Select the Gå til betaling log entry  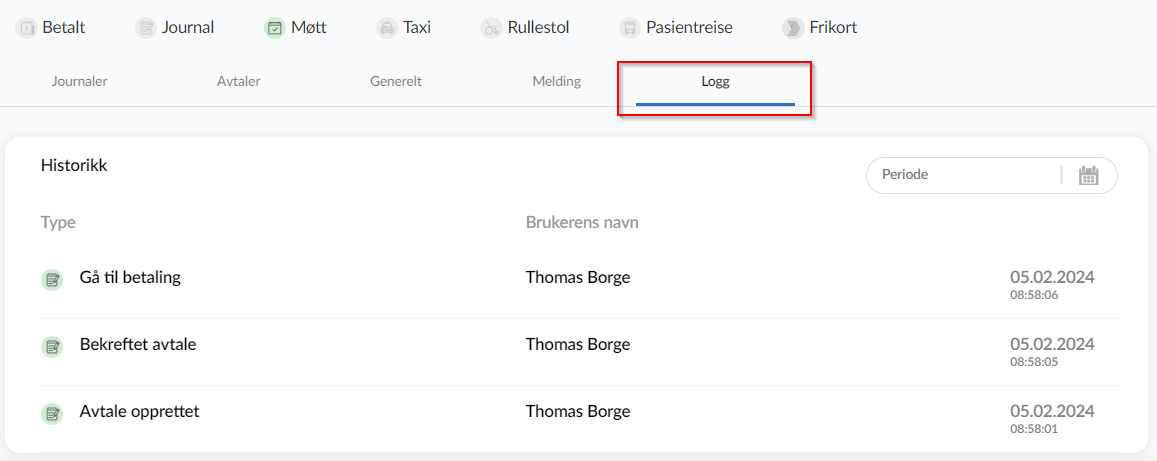click(579, 285)
